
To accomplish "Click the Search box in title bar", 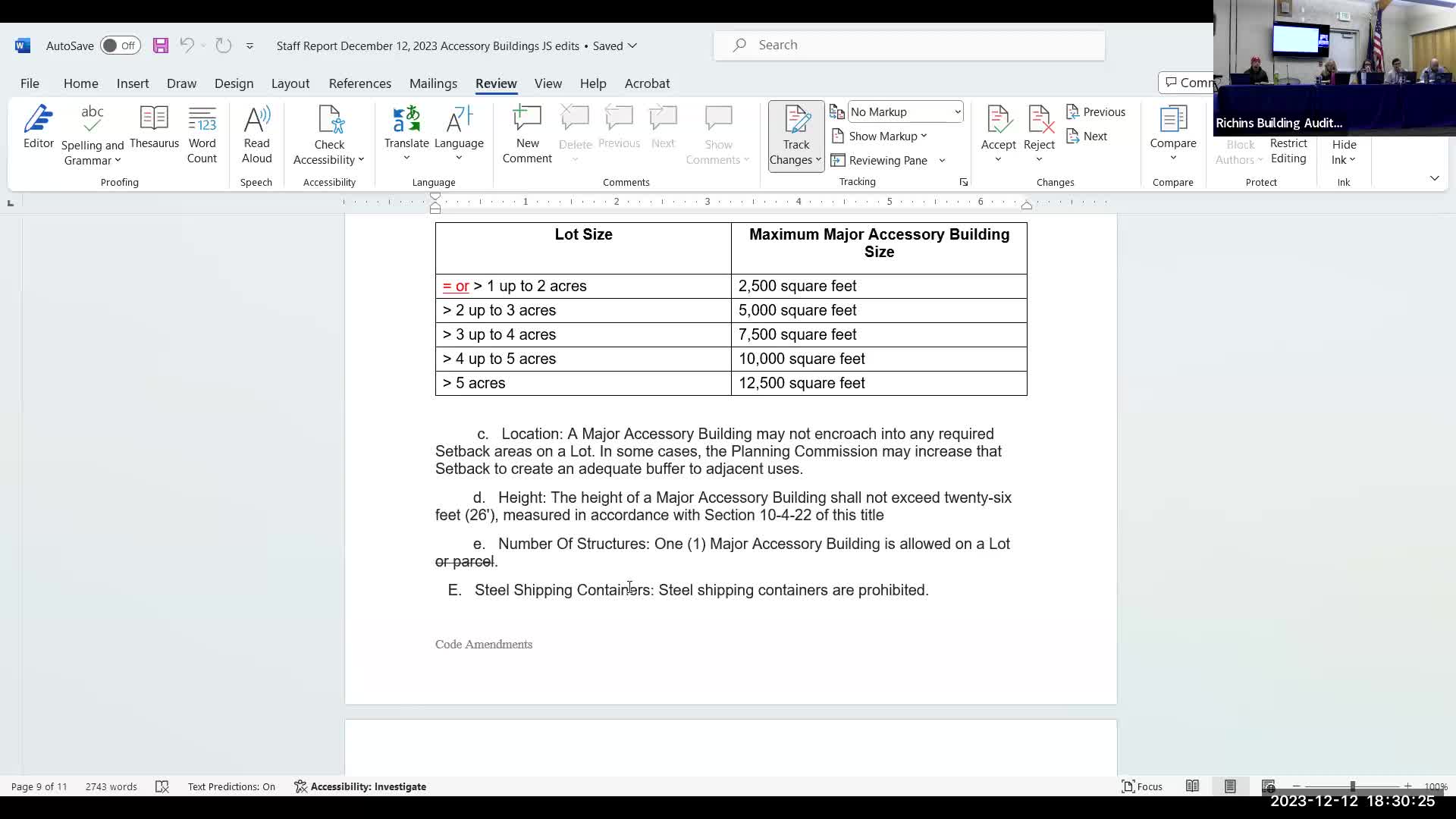I will click(x=908, y=45).
